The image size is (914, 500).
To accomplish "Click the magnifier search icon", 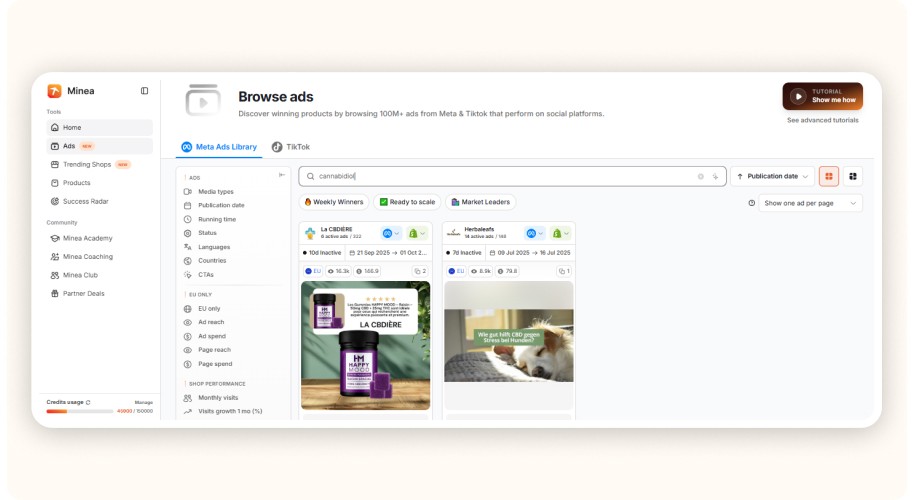I will (311, 176).
